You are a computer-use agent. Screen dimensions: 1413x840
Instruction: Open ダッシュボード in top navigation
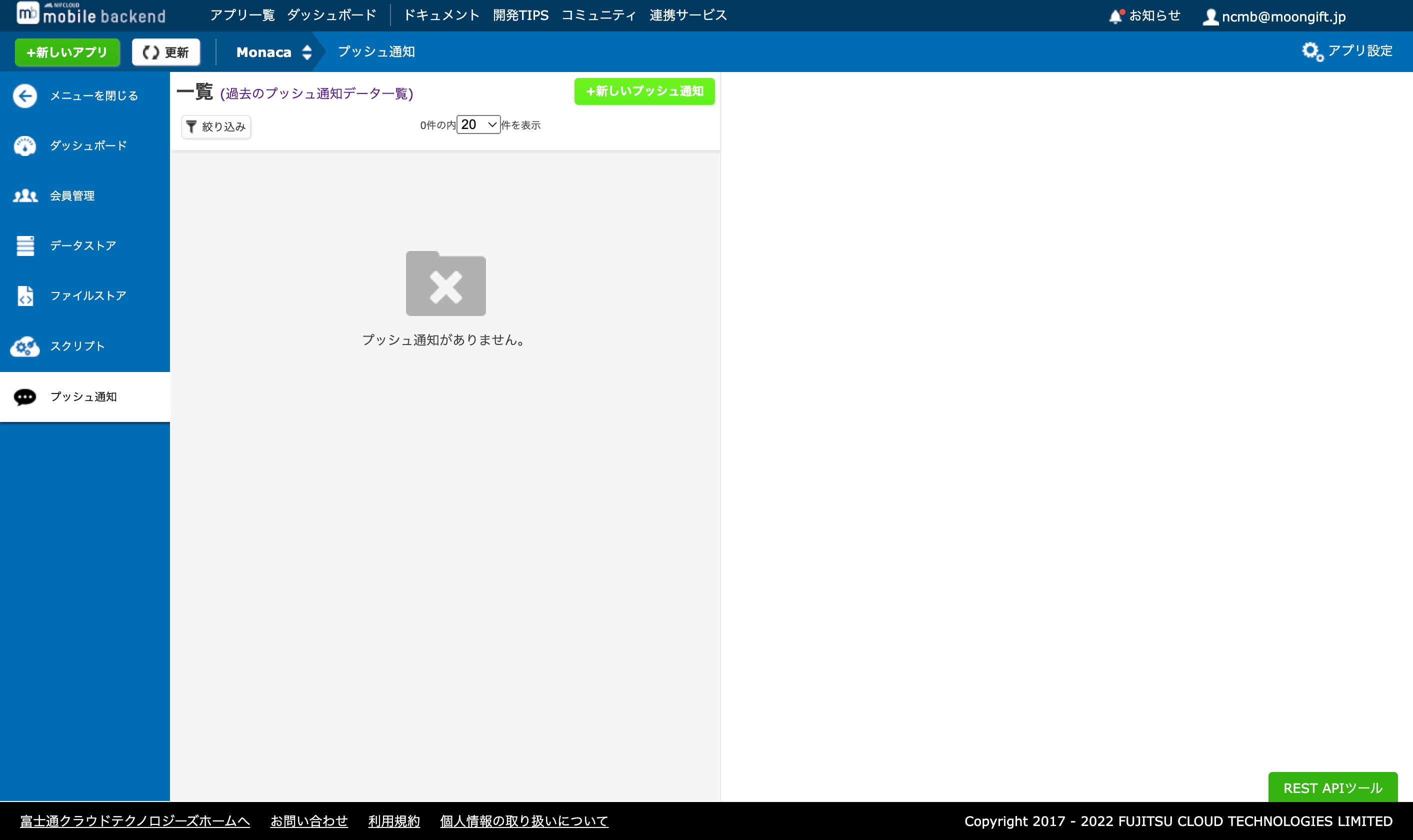point(331,14)
